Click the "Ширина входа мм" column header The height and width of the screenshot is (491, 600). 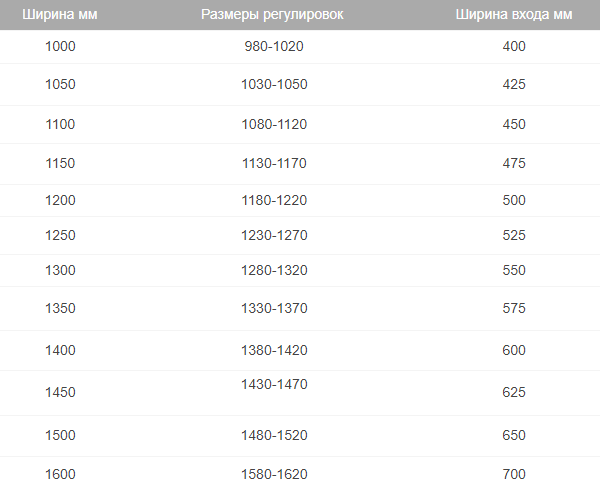coord(514,15)
